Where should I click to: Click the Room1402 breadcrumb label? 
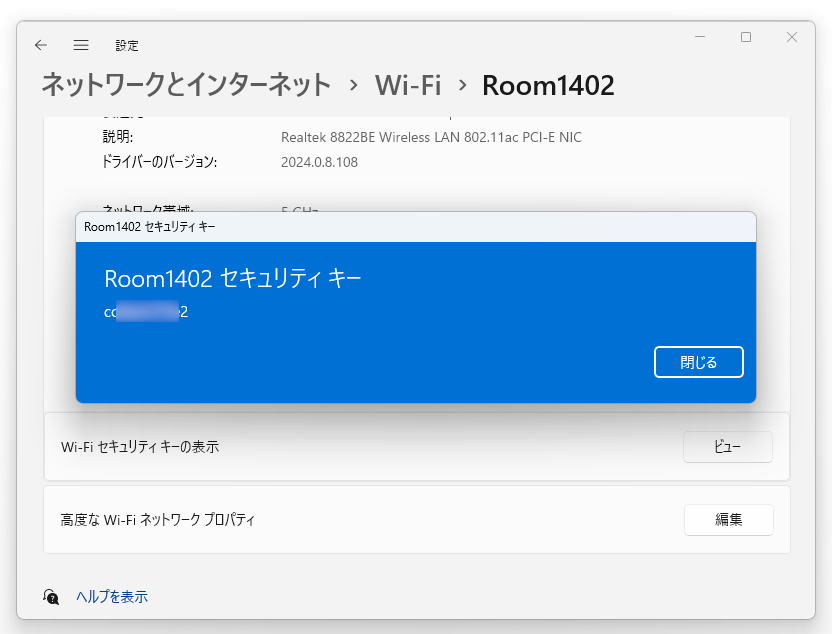pyautogui.click(x=547, y=86)
